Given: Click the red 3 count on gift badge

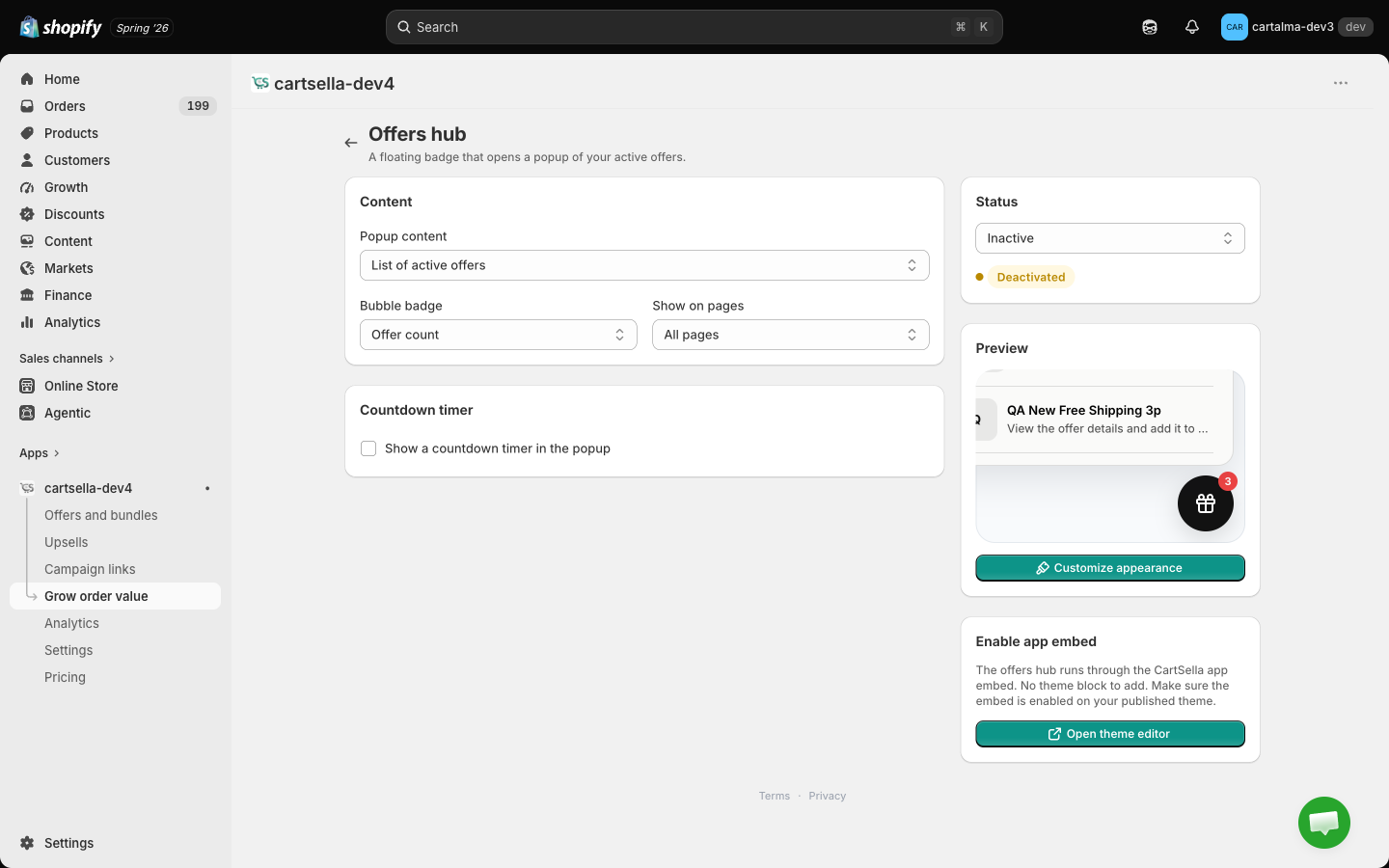Looking at the screenshot, I should [1228, 481].
